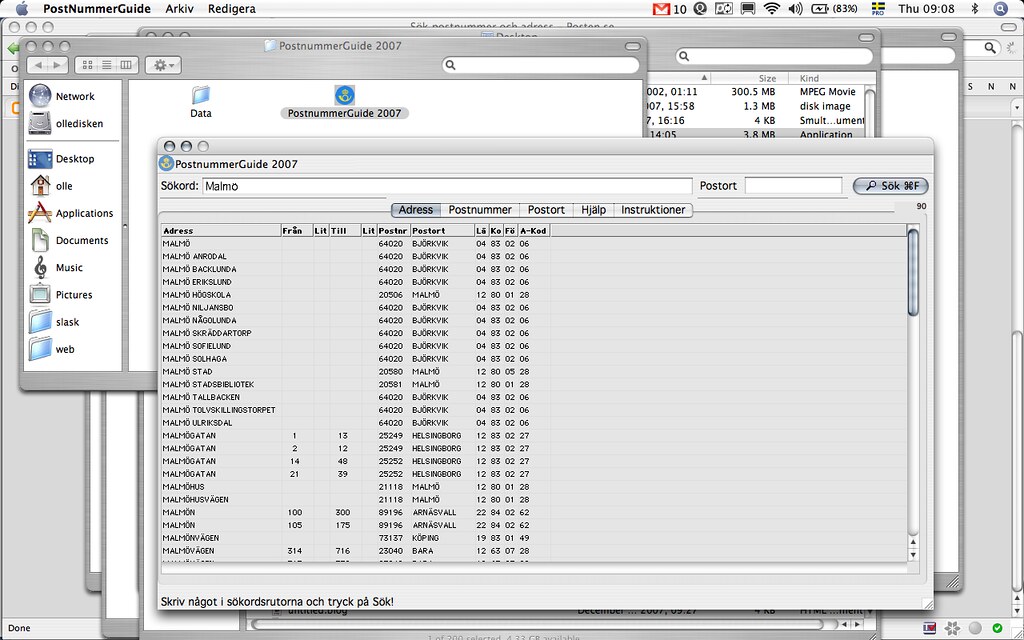
Task: Open the Redigera menu
Action: (232, 8)
